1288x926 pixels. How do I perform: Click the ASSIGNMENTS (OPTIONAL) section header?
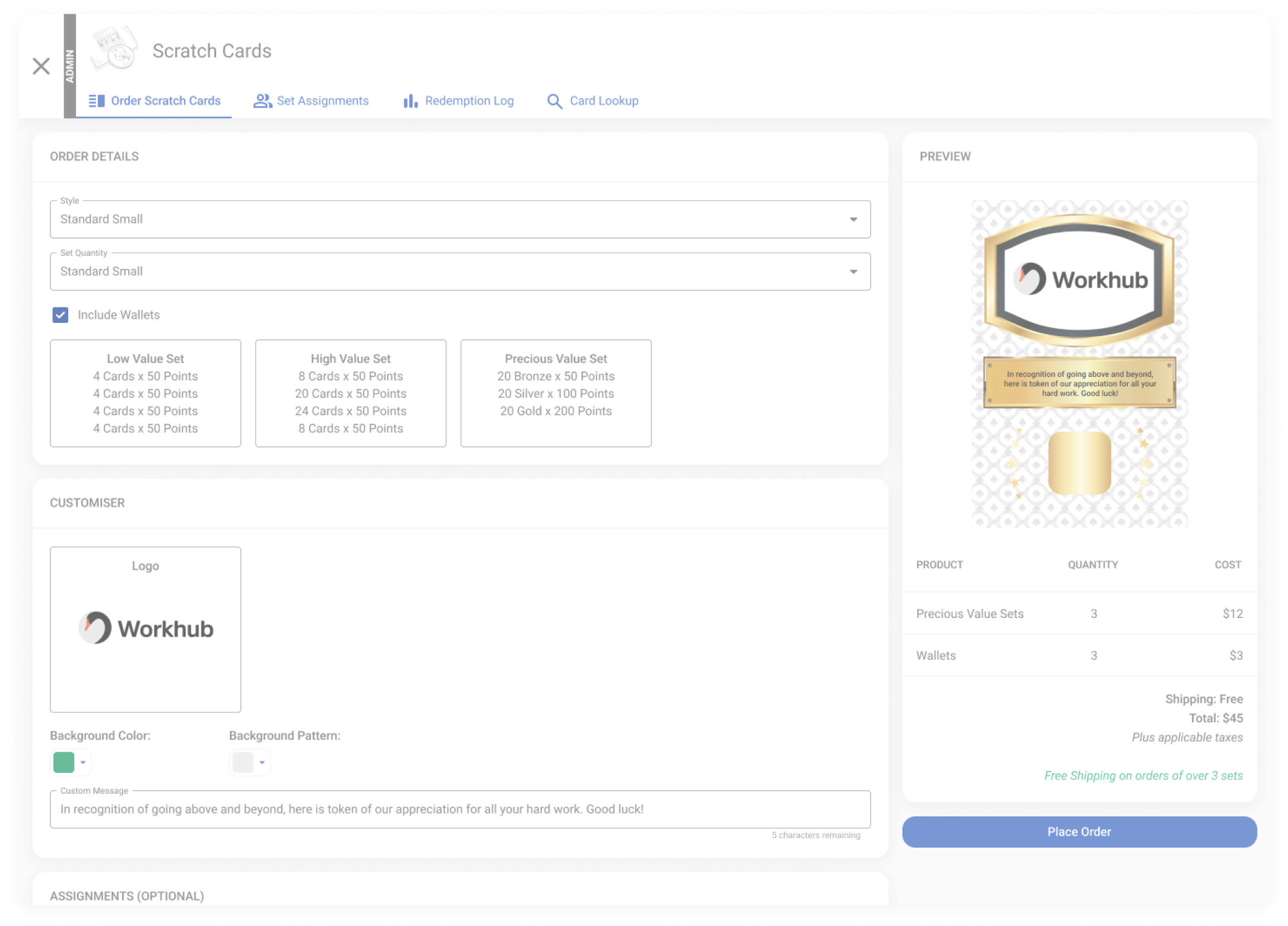tap(127, 896)
